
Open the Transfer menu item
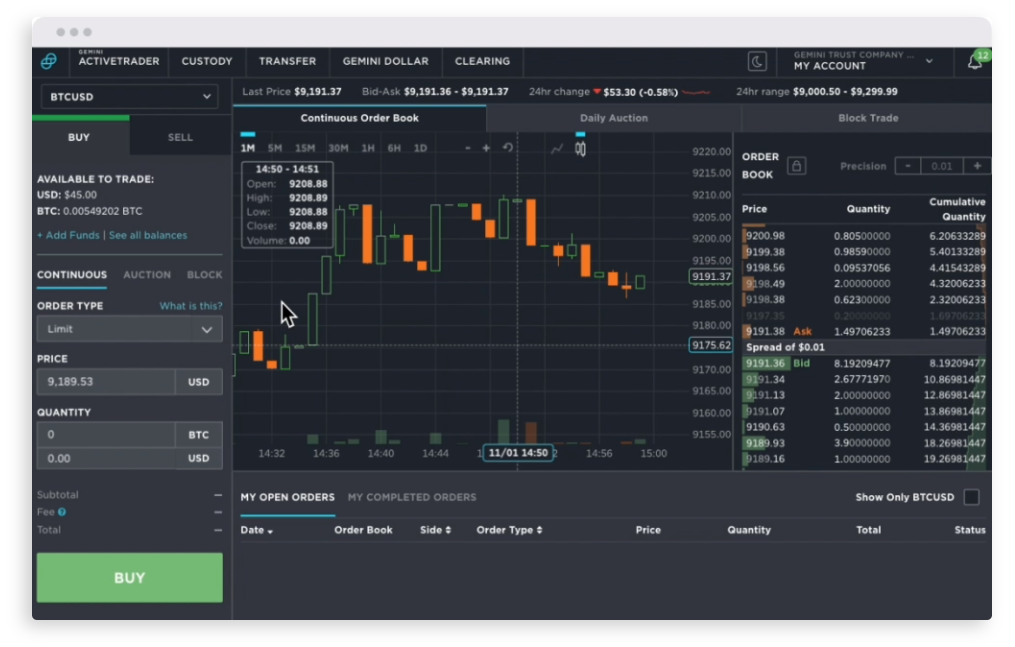click(287, 61)
